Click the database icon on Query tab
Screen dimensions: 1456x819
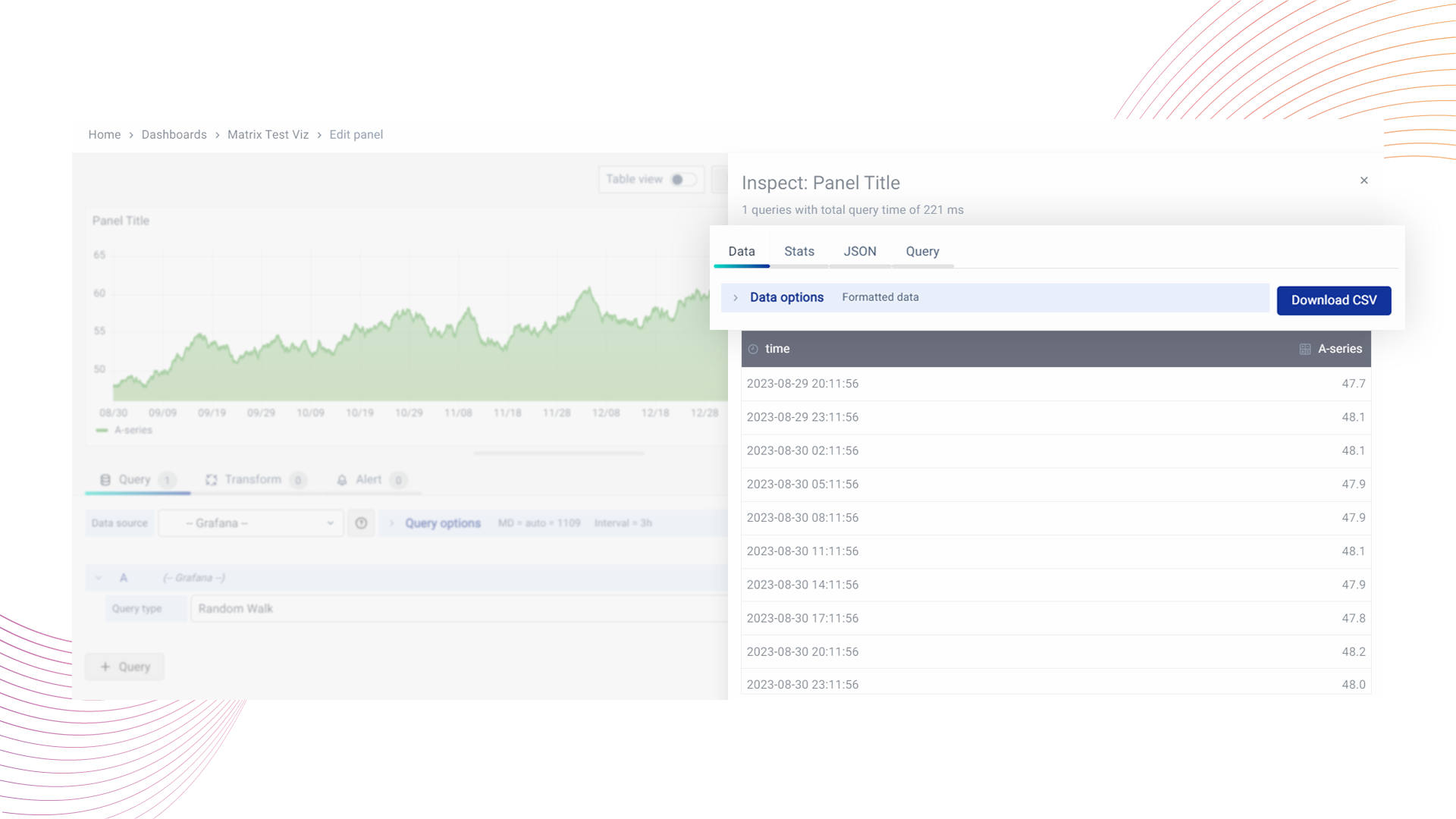pyautogui.click(x=105, y=480)
